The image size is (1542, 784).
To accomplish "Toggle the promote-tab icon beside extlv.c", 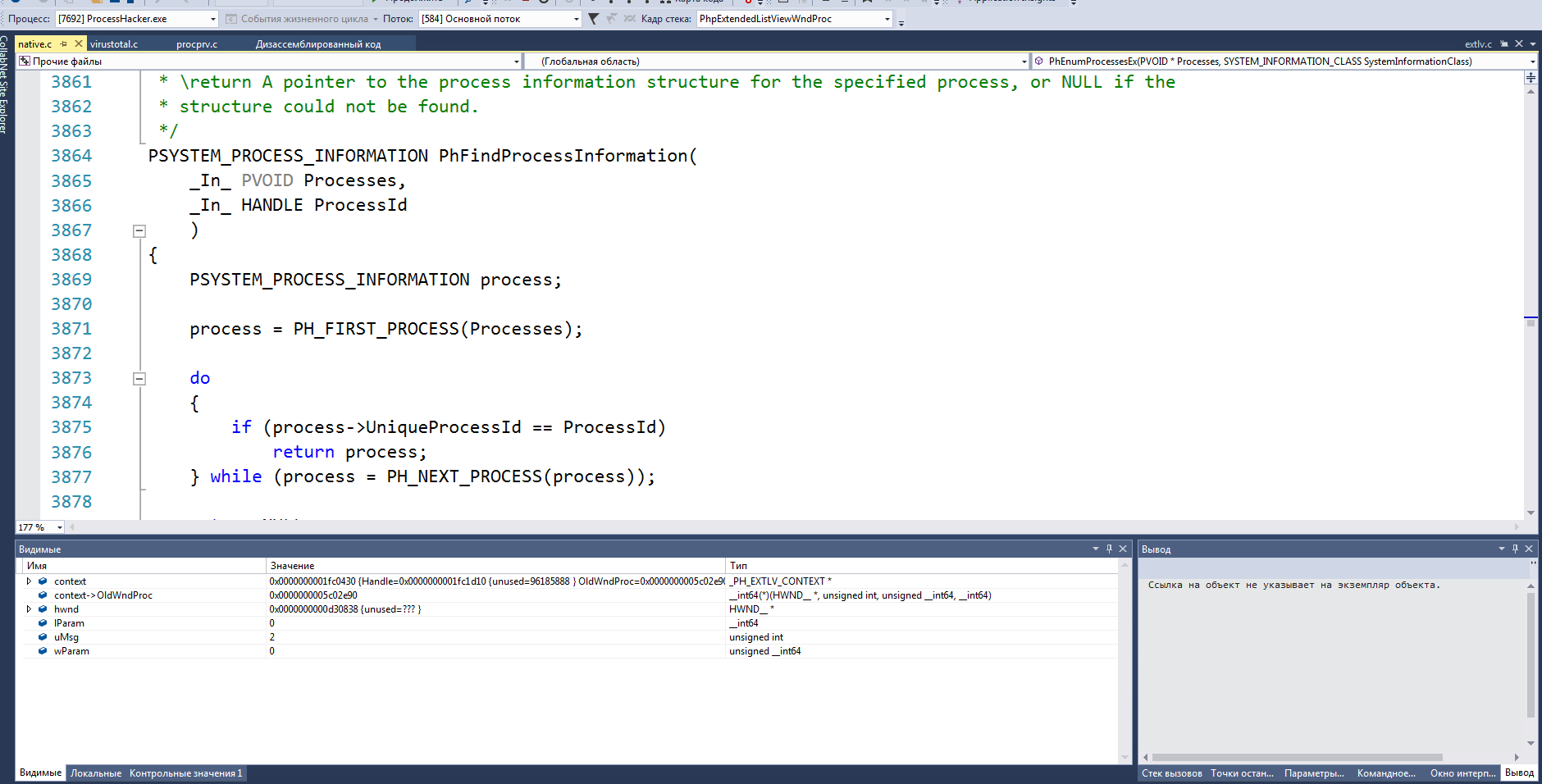I will (x=1504, y=44).
